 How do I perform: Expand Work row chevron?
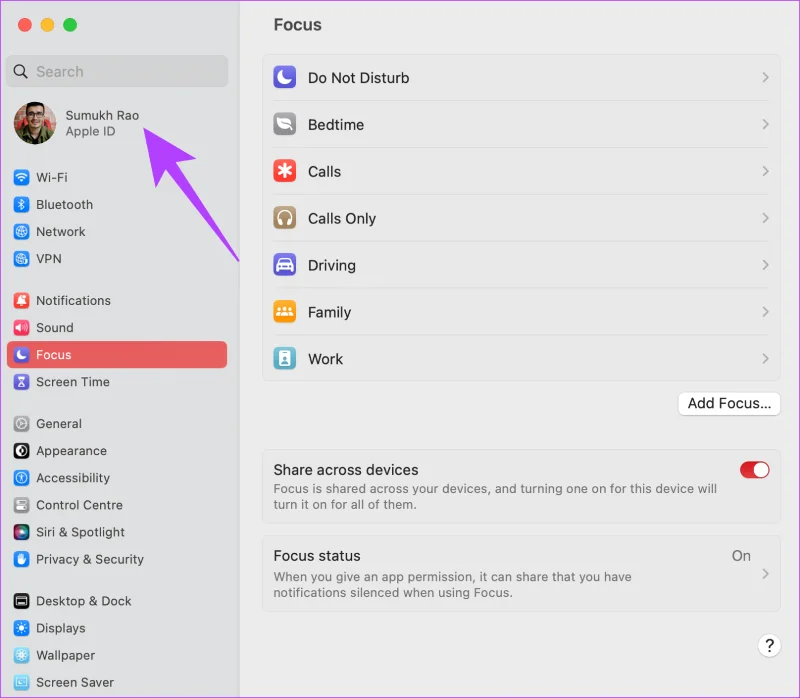pos(765,359)
